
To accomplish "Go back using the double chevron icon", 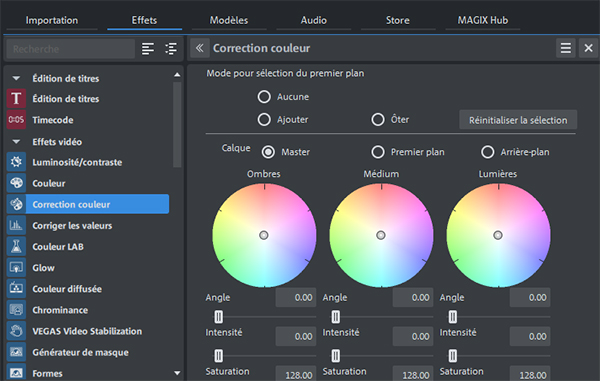I will coord(200,48).
